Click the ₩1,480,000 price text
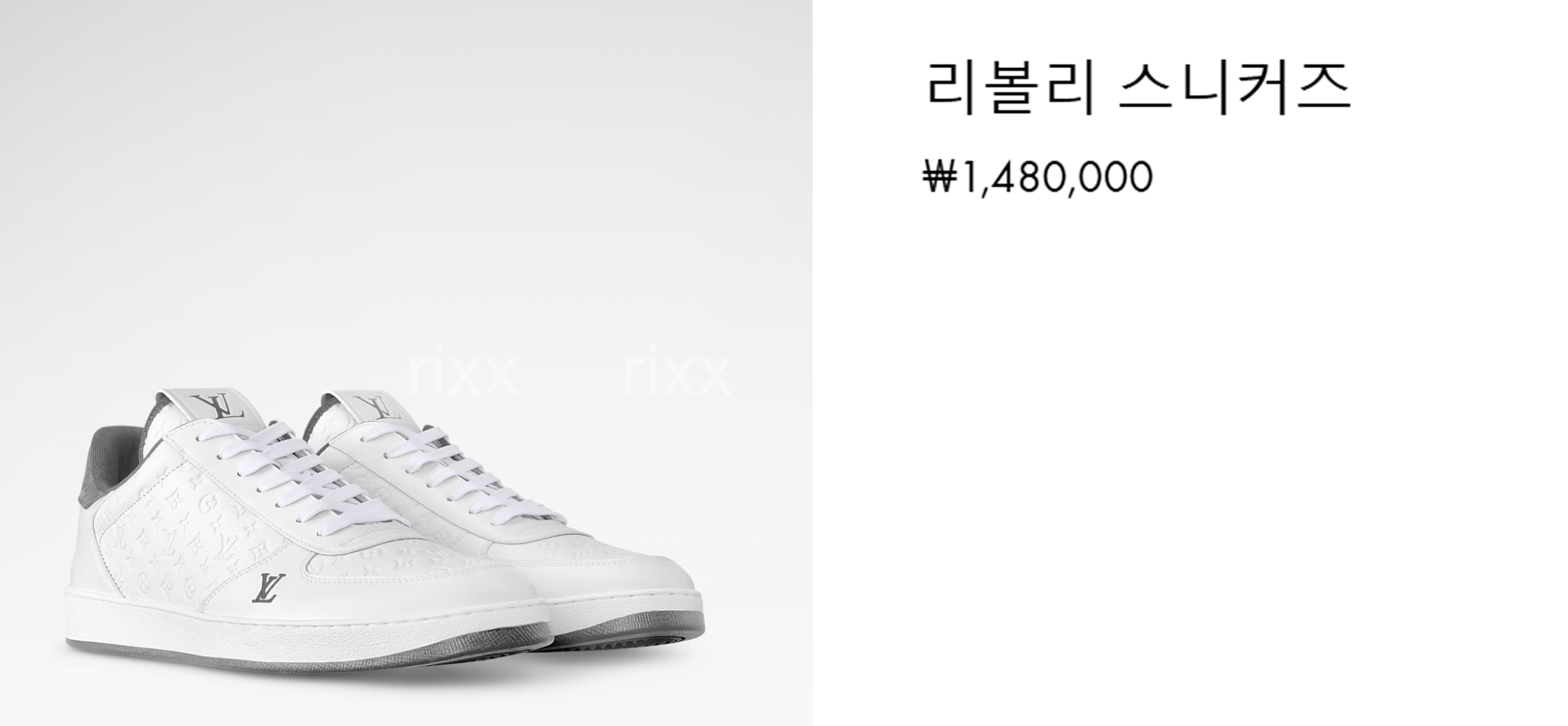This screenshot has height=726, width=1568. [1038, 177]
